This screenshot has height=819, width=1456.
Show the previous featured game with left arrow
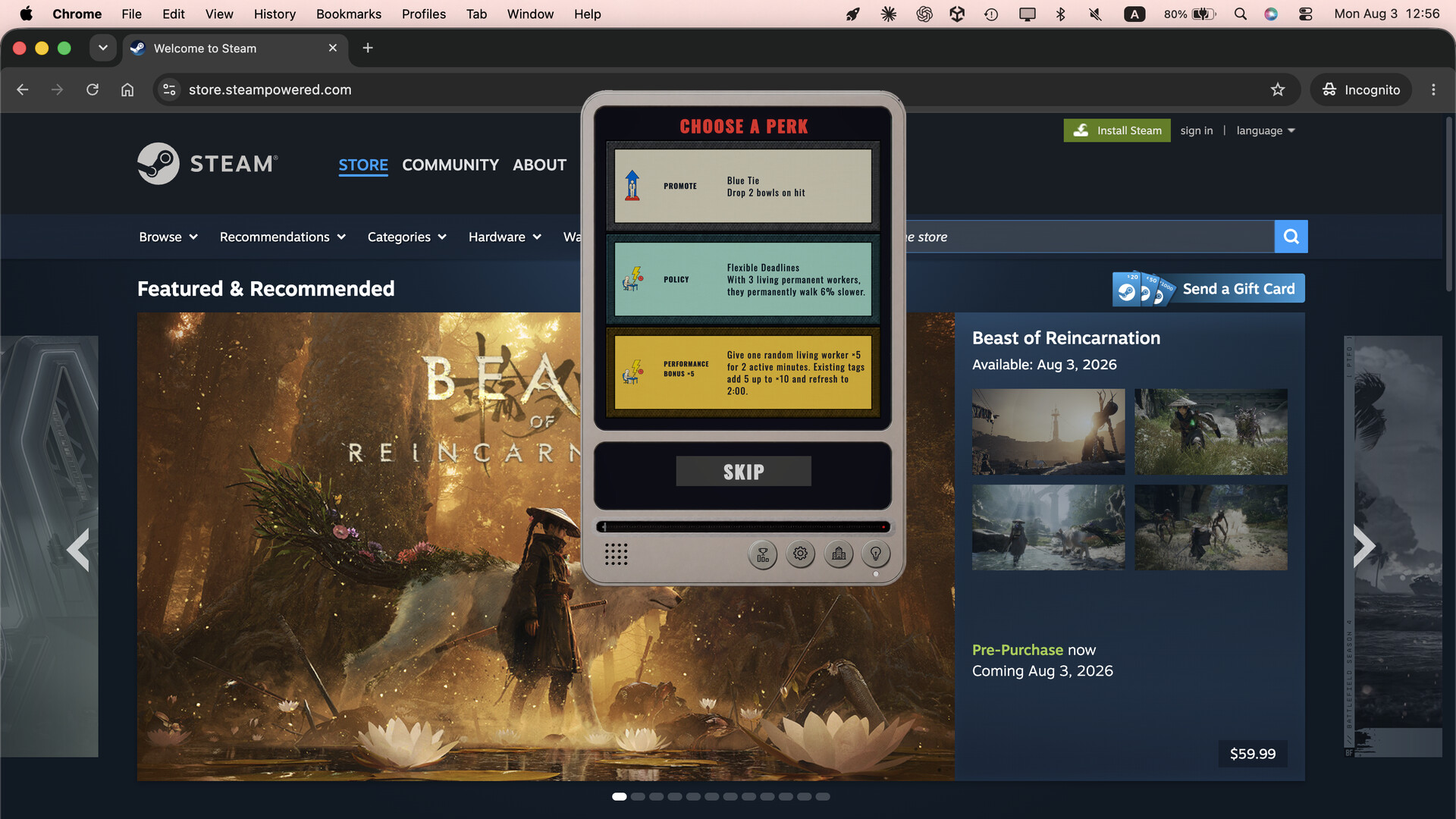pos(77,549)
